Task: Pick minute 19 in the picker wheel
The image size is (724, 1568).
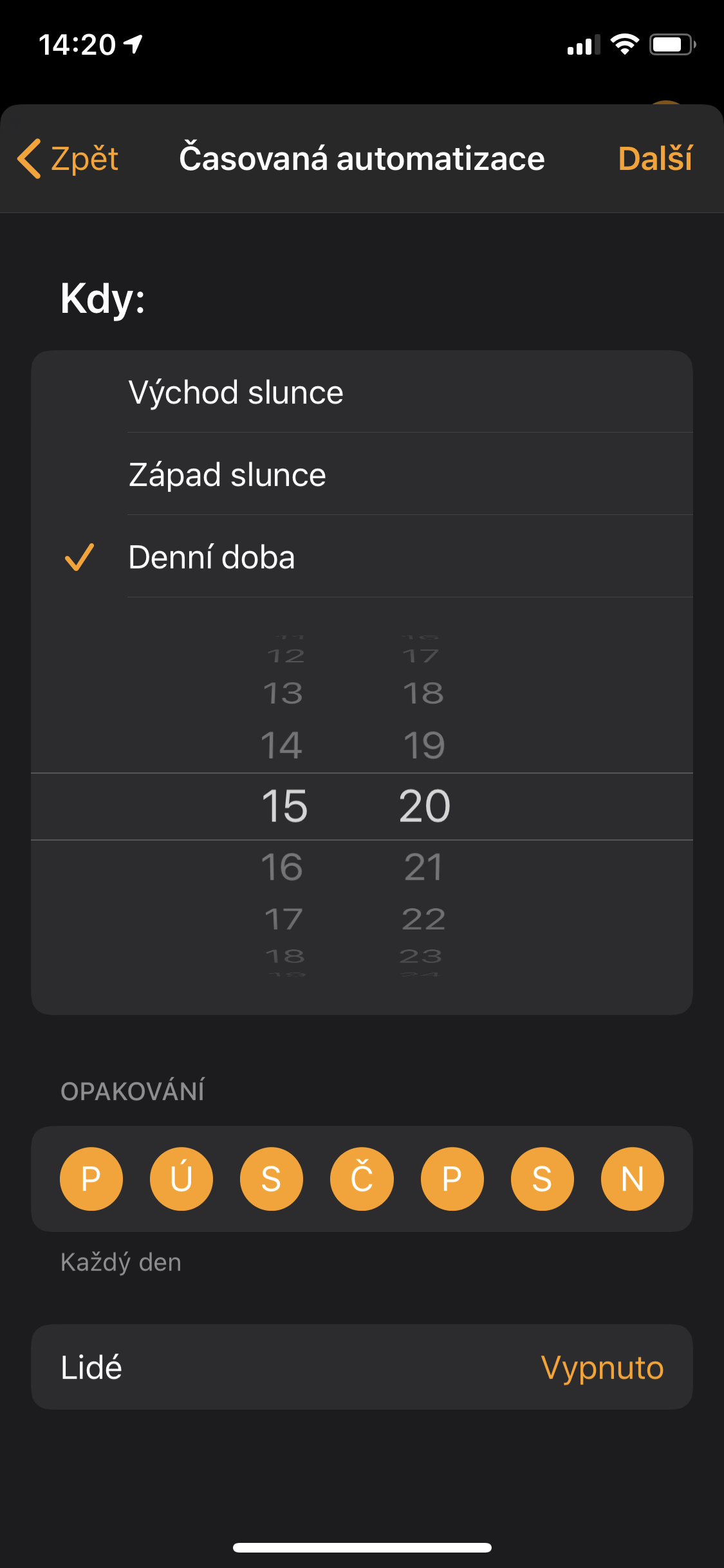Action: (x=424, y=745)
